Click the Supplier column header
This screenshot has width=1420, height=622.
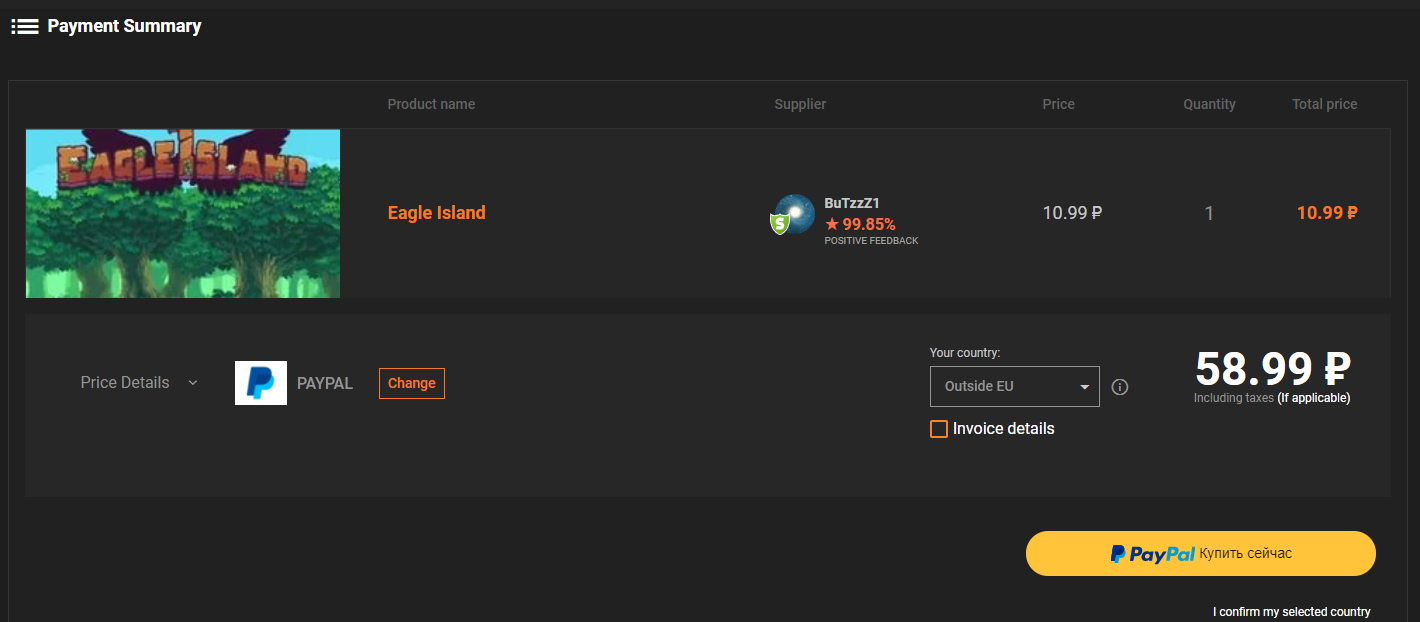(x=800, y=104)
